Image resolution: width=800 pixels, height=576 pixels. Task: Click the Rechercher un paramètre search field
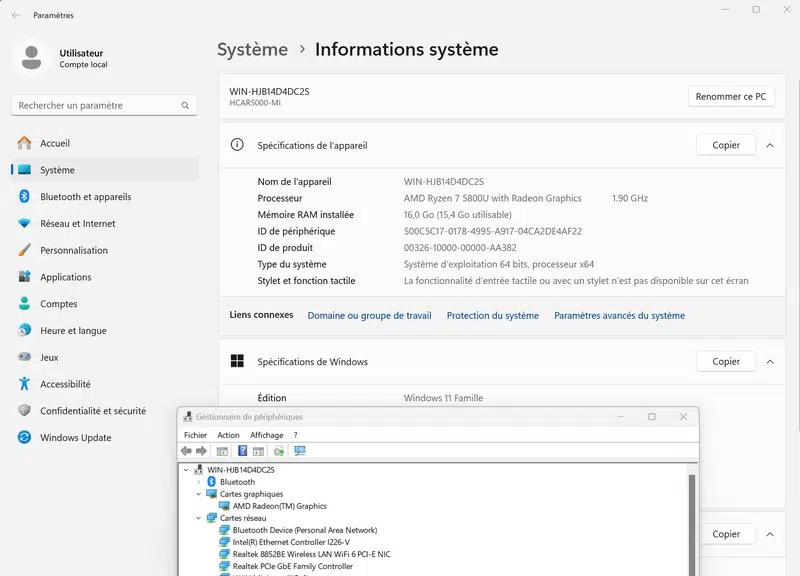coord(95,105)
